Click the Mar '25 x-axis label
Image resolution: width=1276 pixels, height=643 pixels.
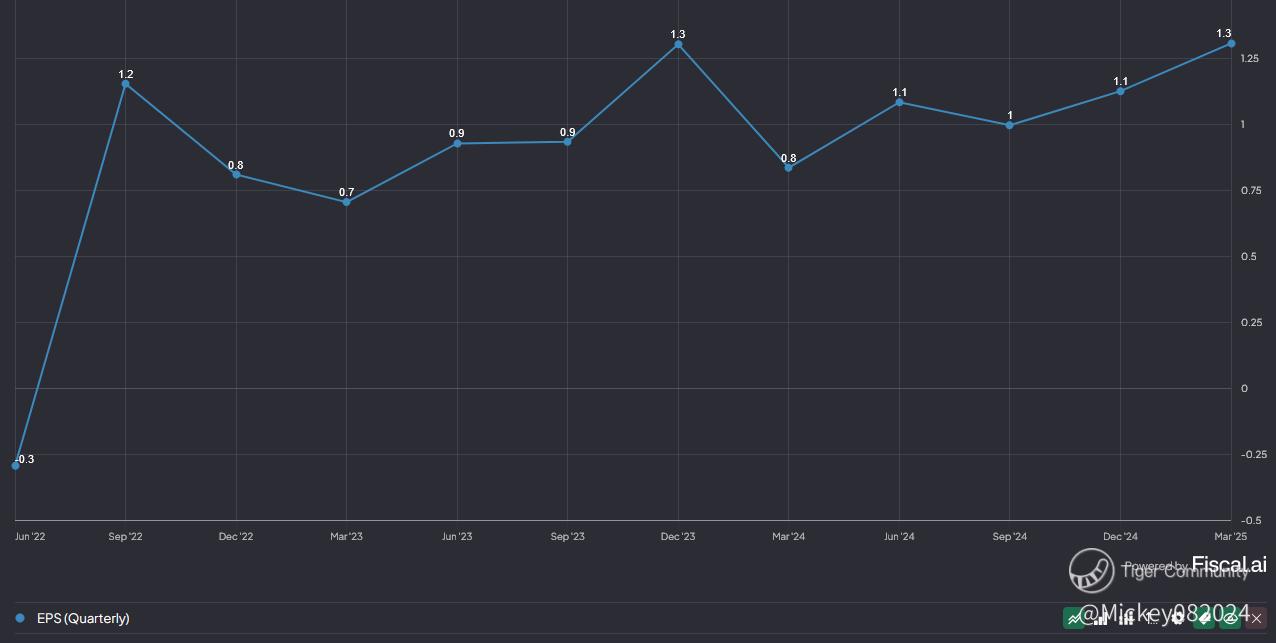pos(1230,537)
